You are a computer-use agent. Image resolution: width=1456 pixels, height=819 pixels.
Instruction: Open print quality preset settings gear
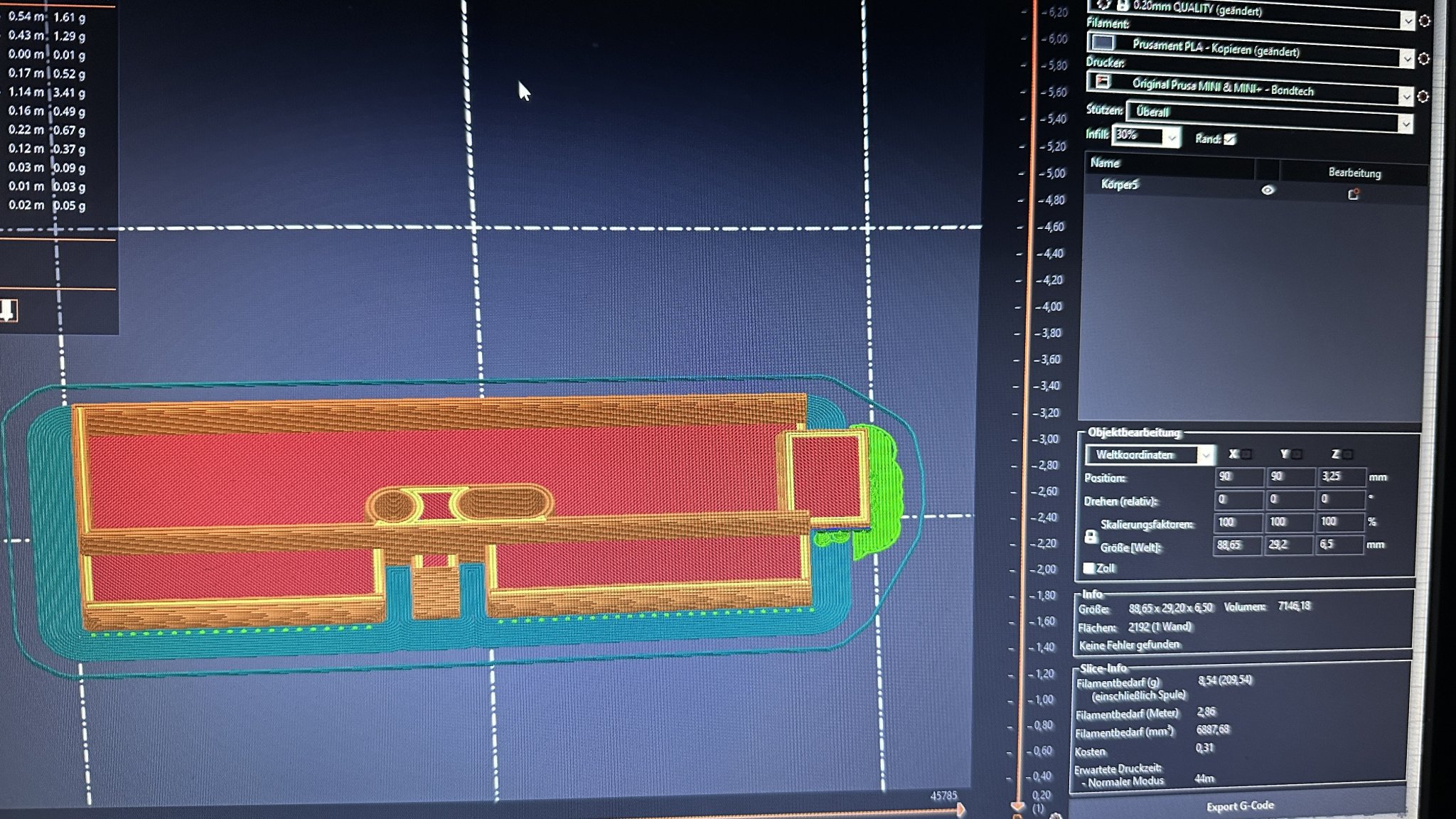[1425, 21]
